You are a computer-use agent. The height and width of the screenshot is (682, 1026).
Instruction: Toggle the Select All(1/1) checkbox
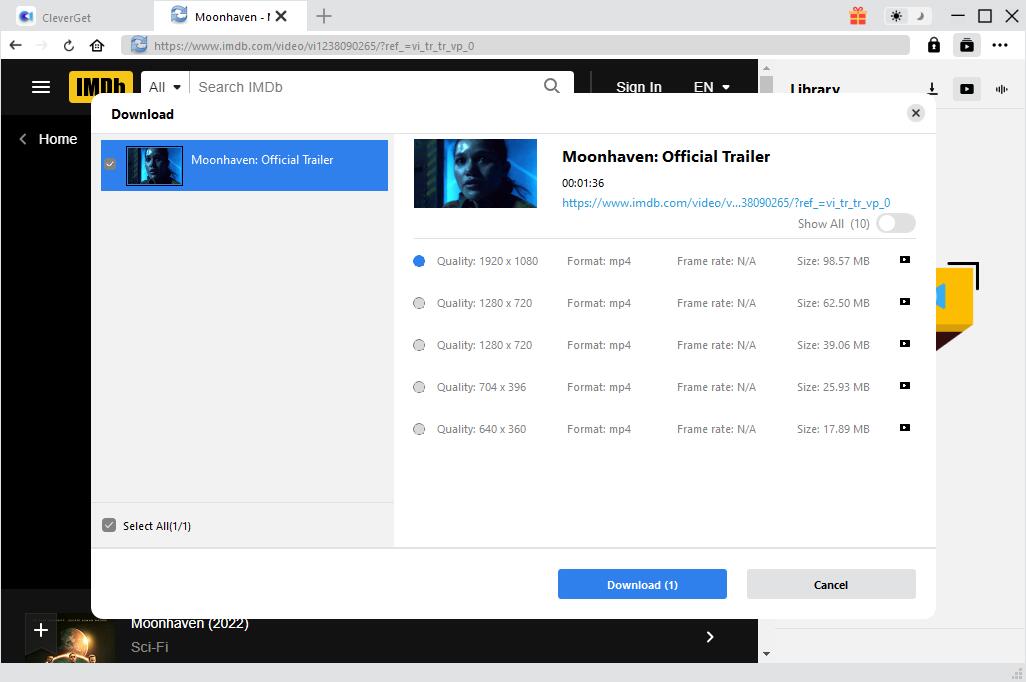pos(109,525)
